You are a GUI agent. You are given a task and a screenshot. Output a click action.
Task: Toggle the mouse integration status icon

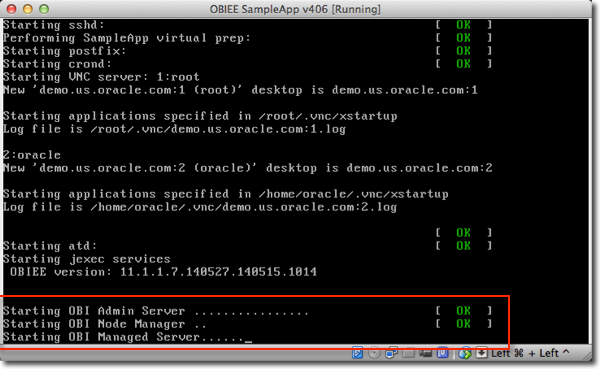click(465, 353)
